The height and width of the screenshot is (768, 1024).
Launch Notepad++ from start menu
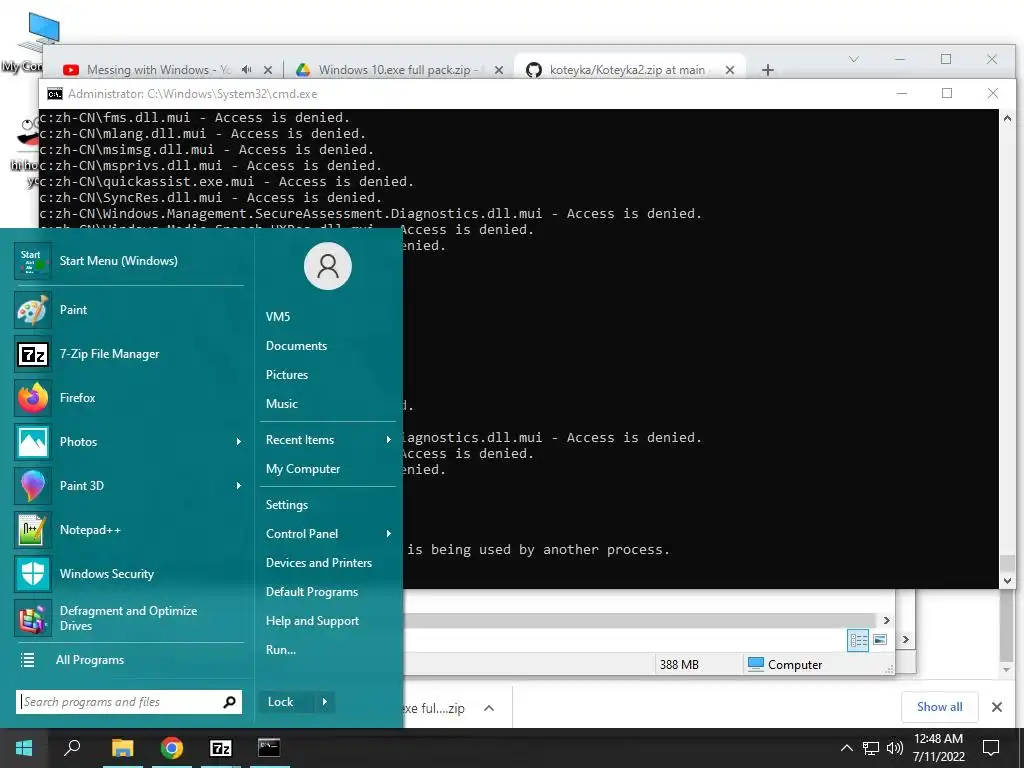coord(129,530)
